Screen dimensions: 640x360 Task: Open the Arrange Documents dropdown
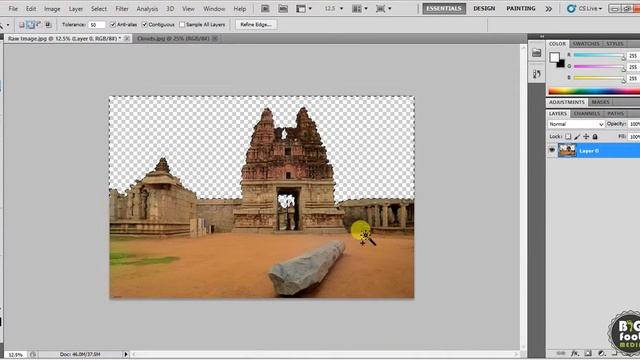tap(360, 9)
